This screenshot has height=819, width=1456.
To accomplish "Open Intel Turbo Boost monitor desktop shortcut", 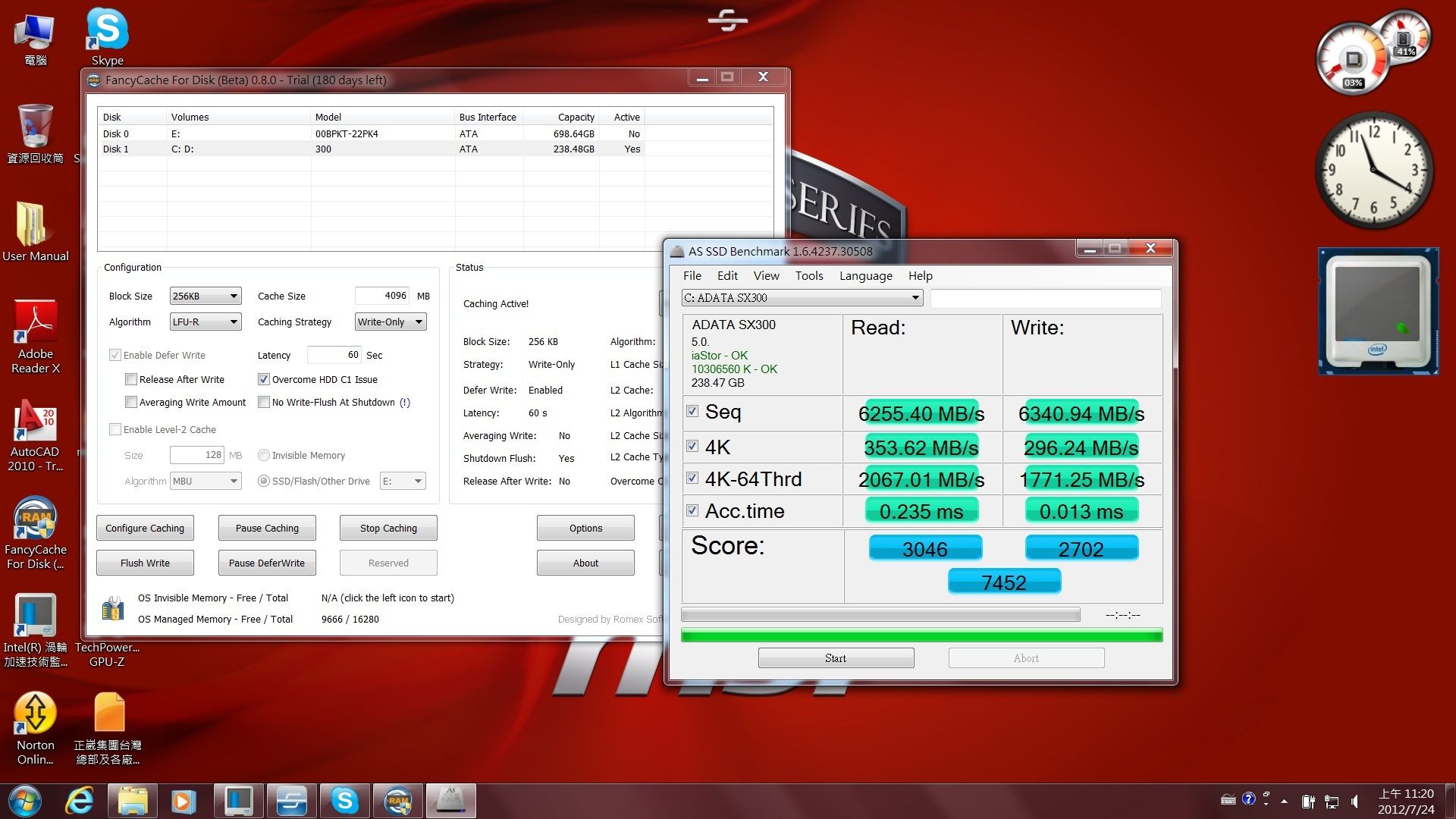I will (x=35, y=630).
